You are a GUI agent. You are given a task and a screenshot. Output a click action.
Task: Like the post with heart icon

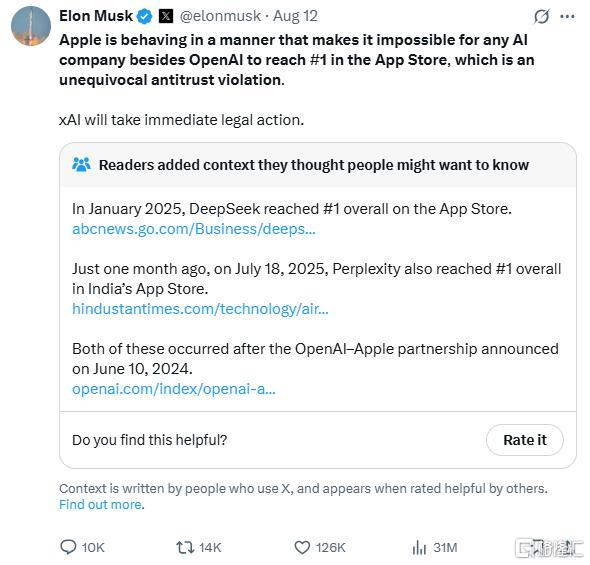pos(302,548)
